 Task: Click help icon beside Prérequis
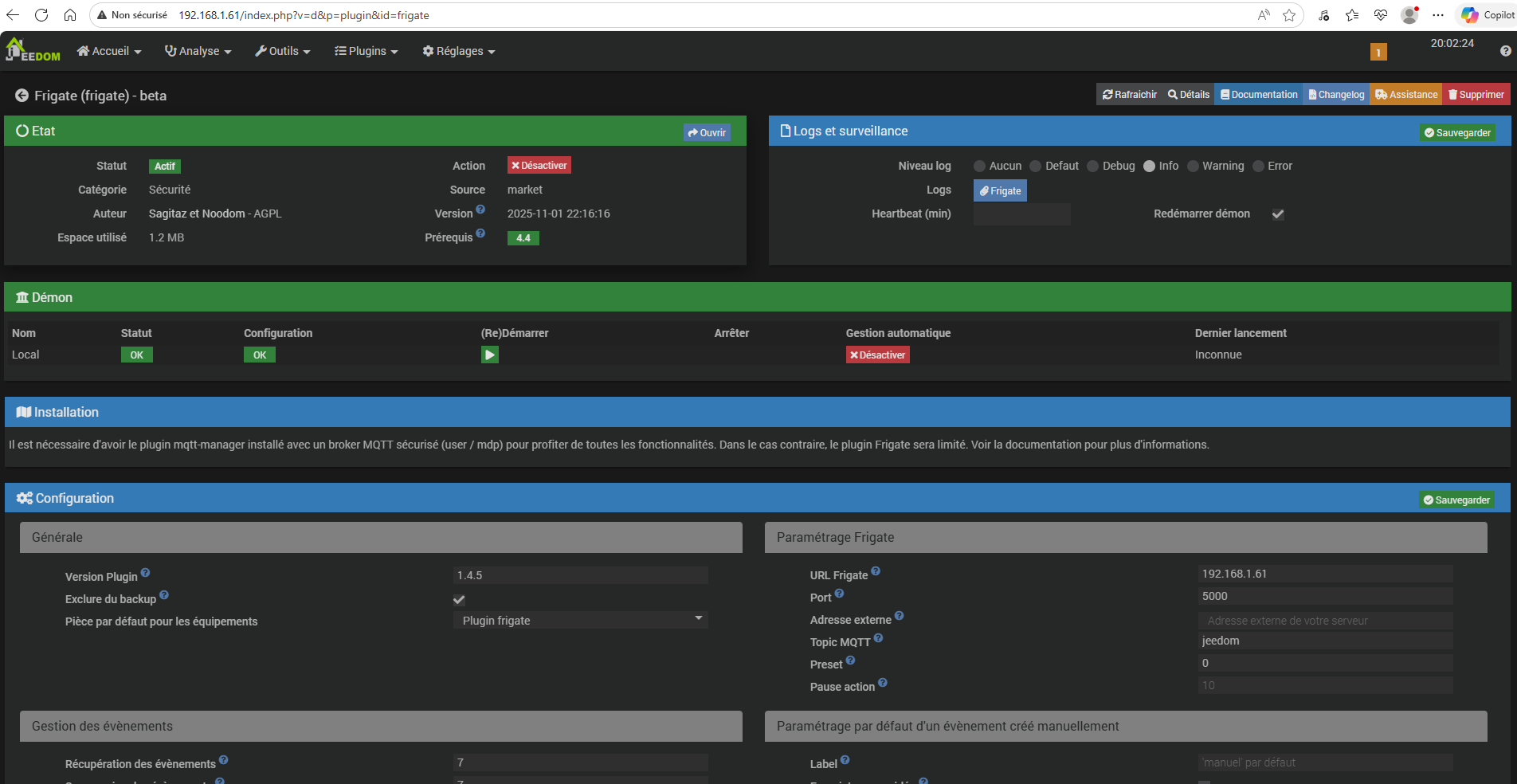480,233
